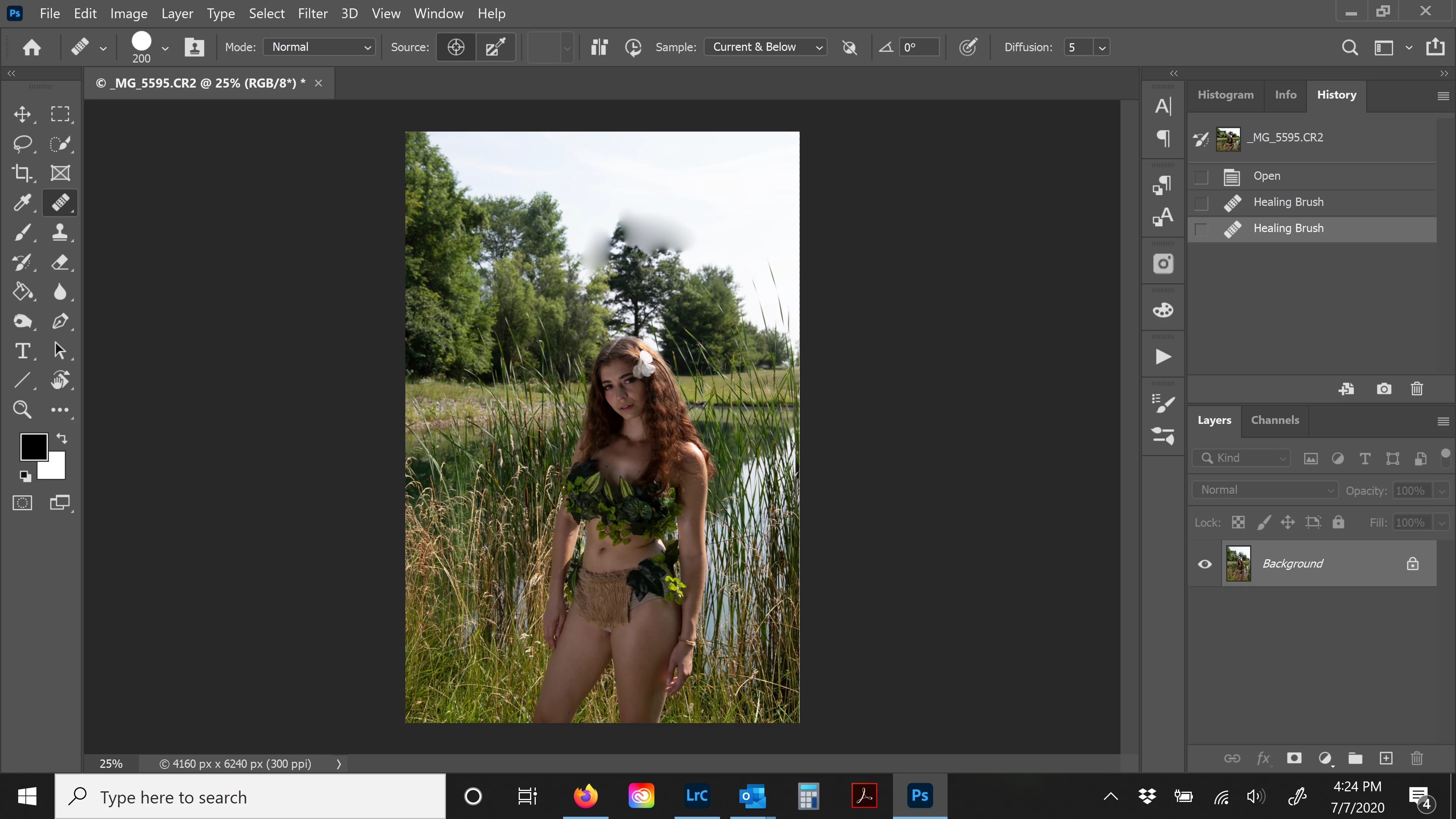
Task: Select the Clone Stamp tool
Action: coord(60,232)
